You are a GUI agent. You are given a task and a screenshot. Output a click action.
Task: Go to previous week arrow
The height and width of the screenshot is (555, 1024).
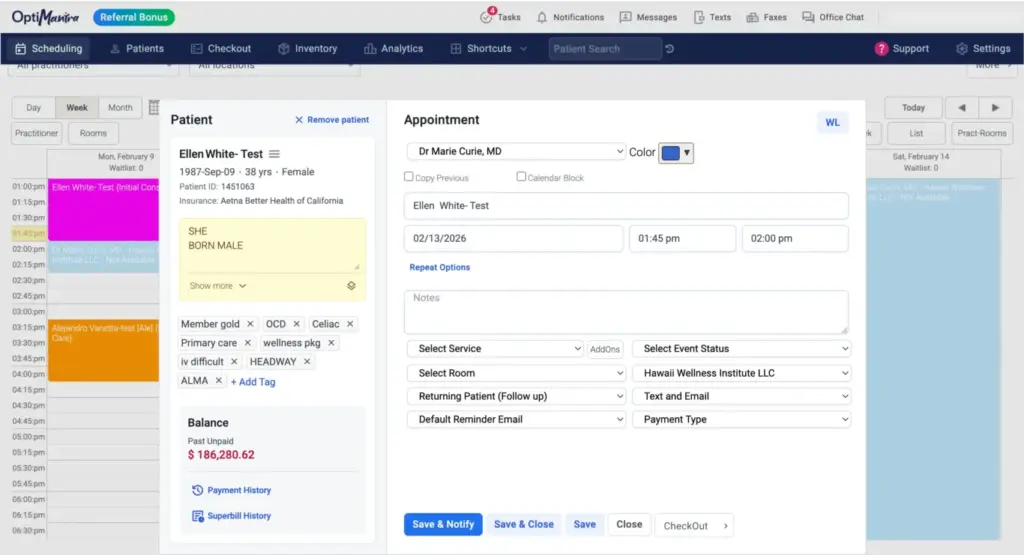961,108
